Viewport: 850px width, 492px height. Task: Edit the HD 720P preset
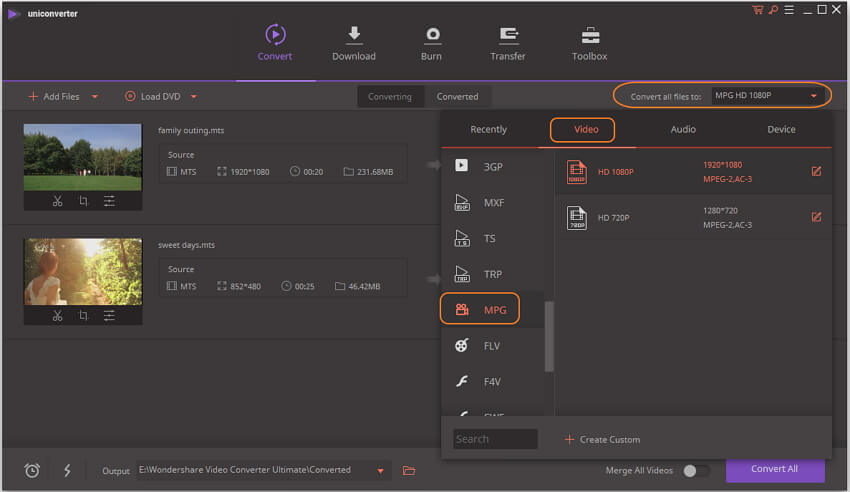pyautogui.click(x=816, y=217)
